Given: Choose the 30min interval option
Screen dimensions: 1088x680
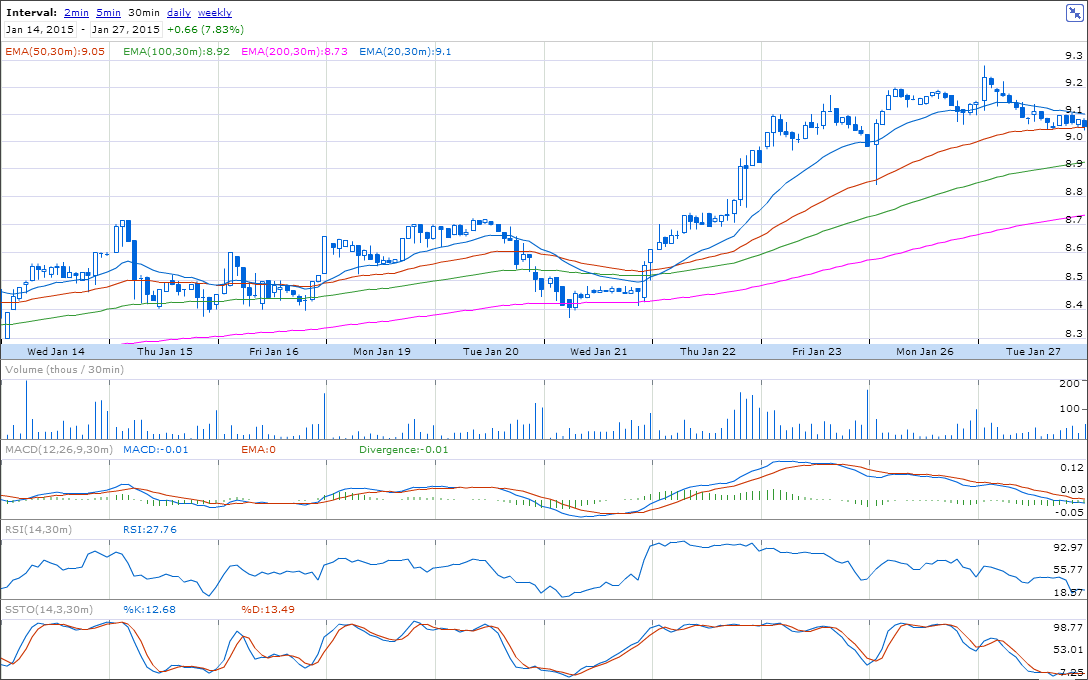Looking at the screenshot, I should point(144,13).
